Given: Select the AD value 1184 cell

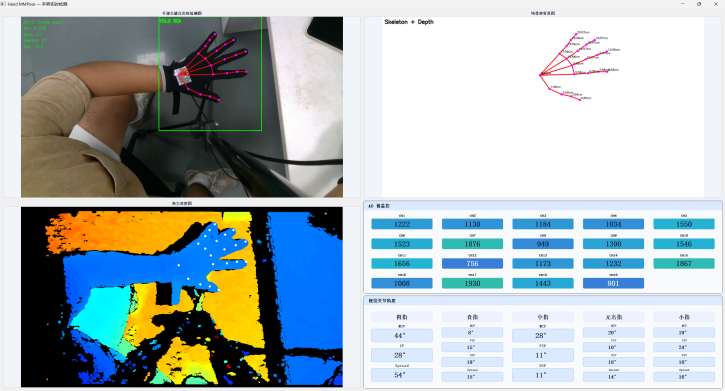Looking at the screenshot, I should coord(543,224).
